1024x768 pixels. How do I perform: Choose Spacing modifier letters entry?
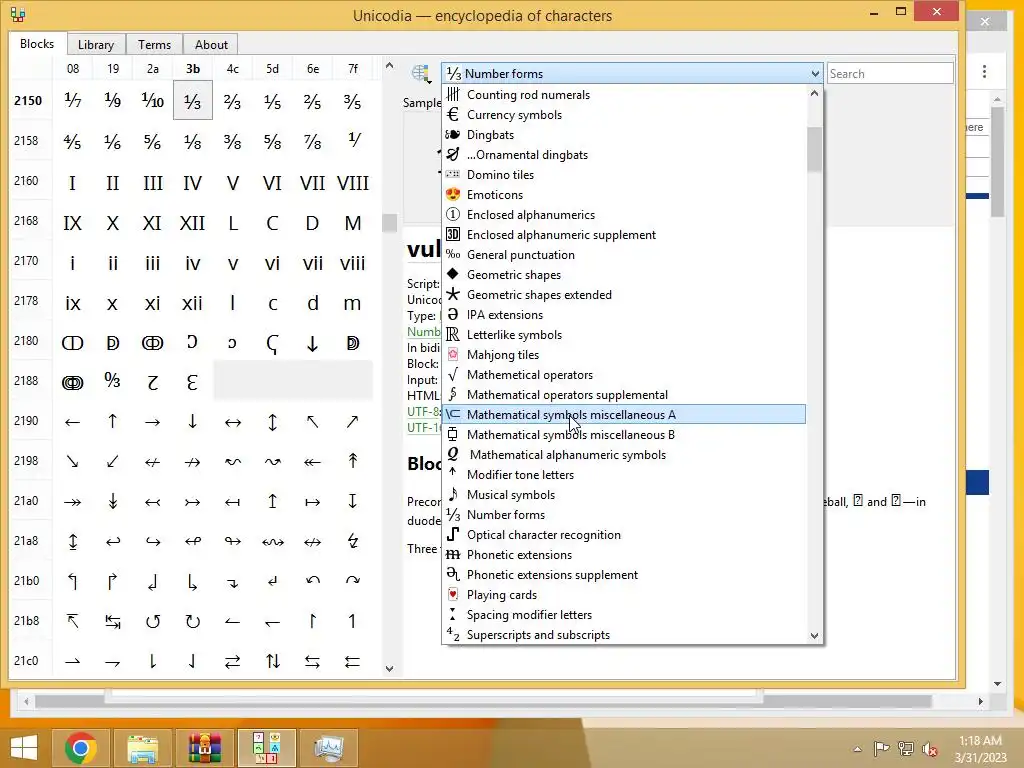click(624, 615)
